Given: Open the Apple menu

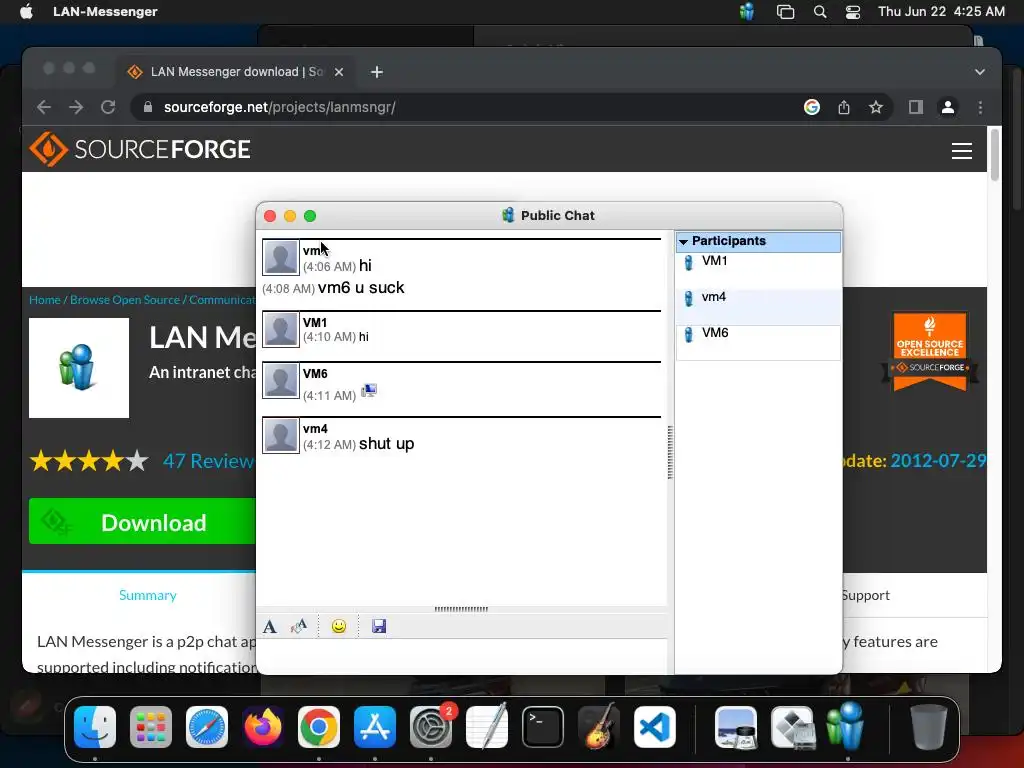Looking at the screenshot, I should (x=26, y=12).
